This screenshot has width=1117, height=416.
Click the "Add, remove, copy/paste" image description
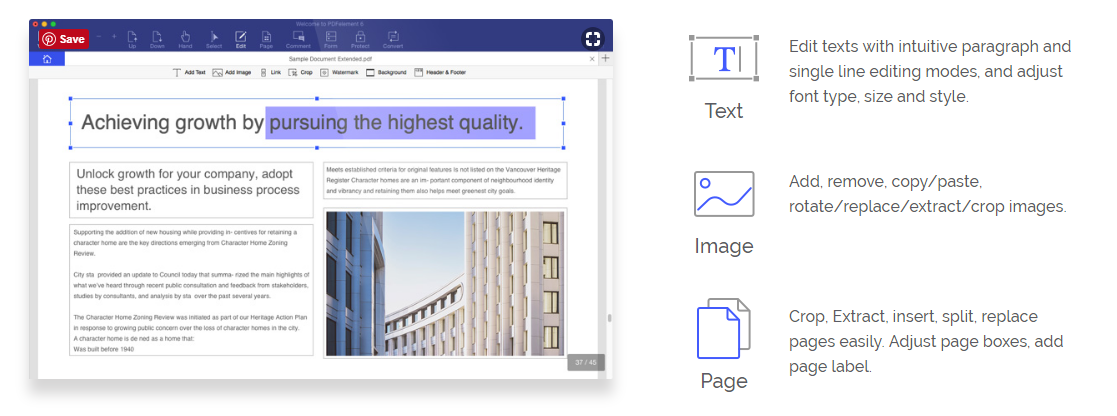coord(928,194)
